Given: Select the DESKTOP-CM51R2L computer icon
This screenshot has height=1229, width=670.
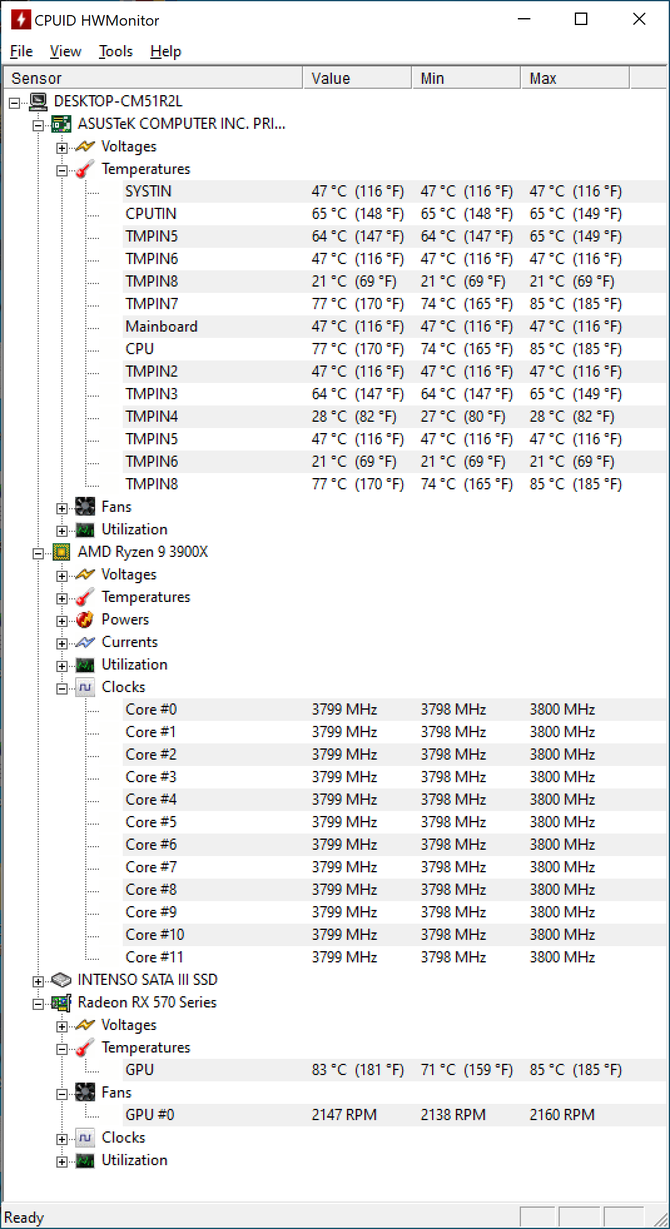Looking at the screenshot, I should coord(38,101).
